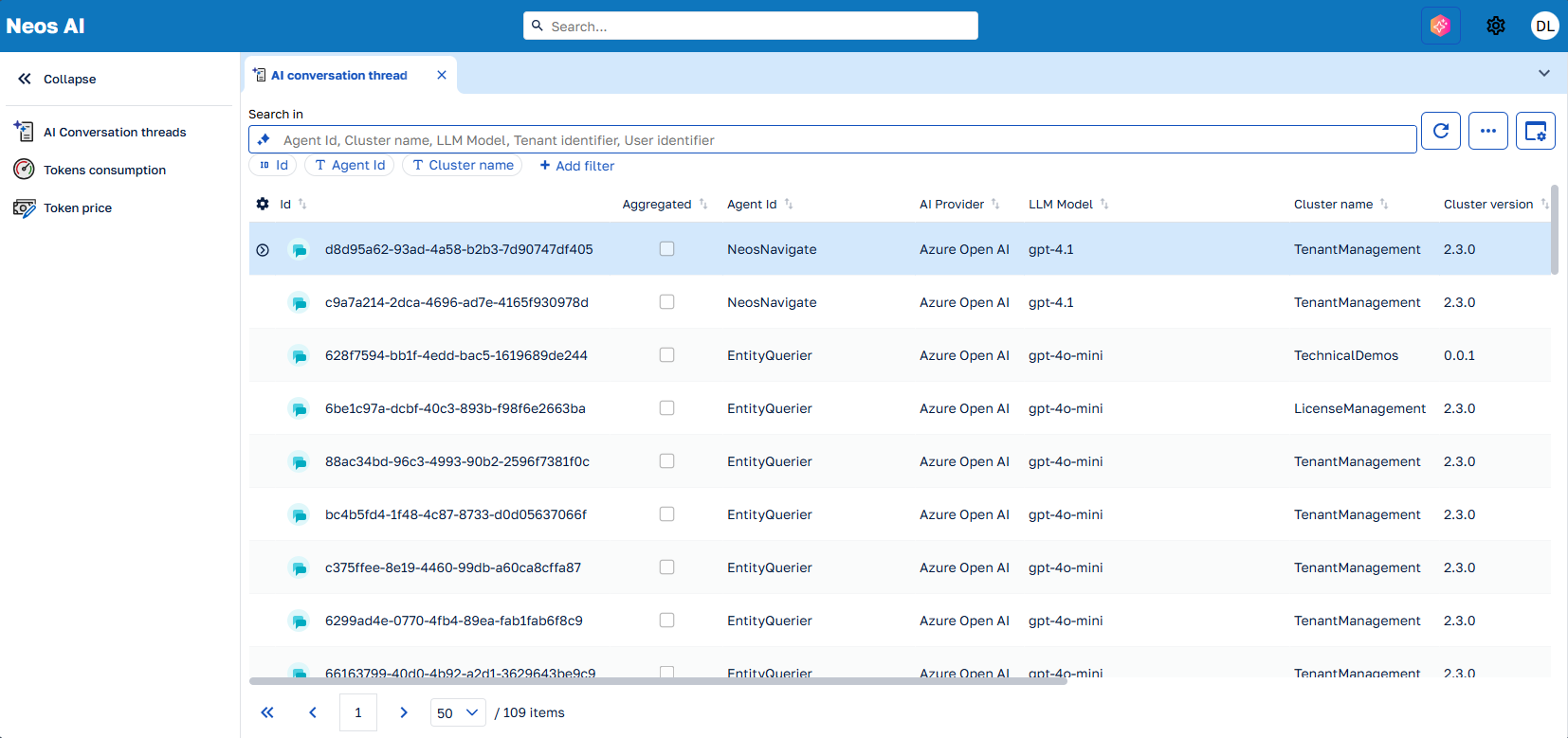Image resolution: width=1568 pixels, height=738 pixels.
Task: Click column settings gear beside Id header
Action: tap(263, 204)
